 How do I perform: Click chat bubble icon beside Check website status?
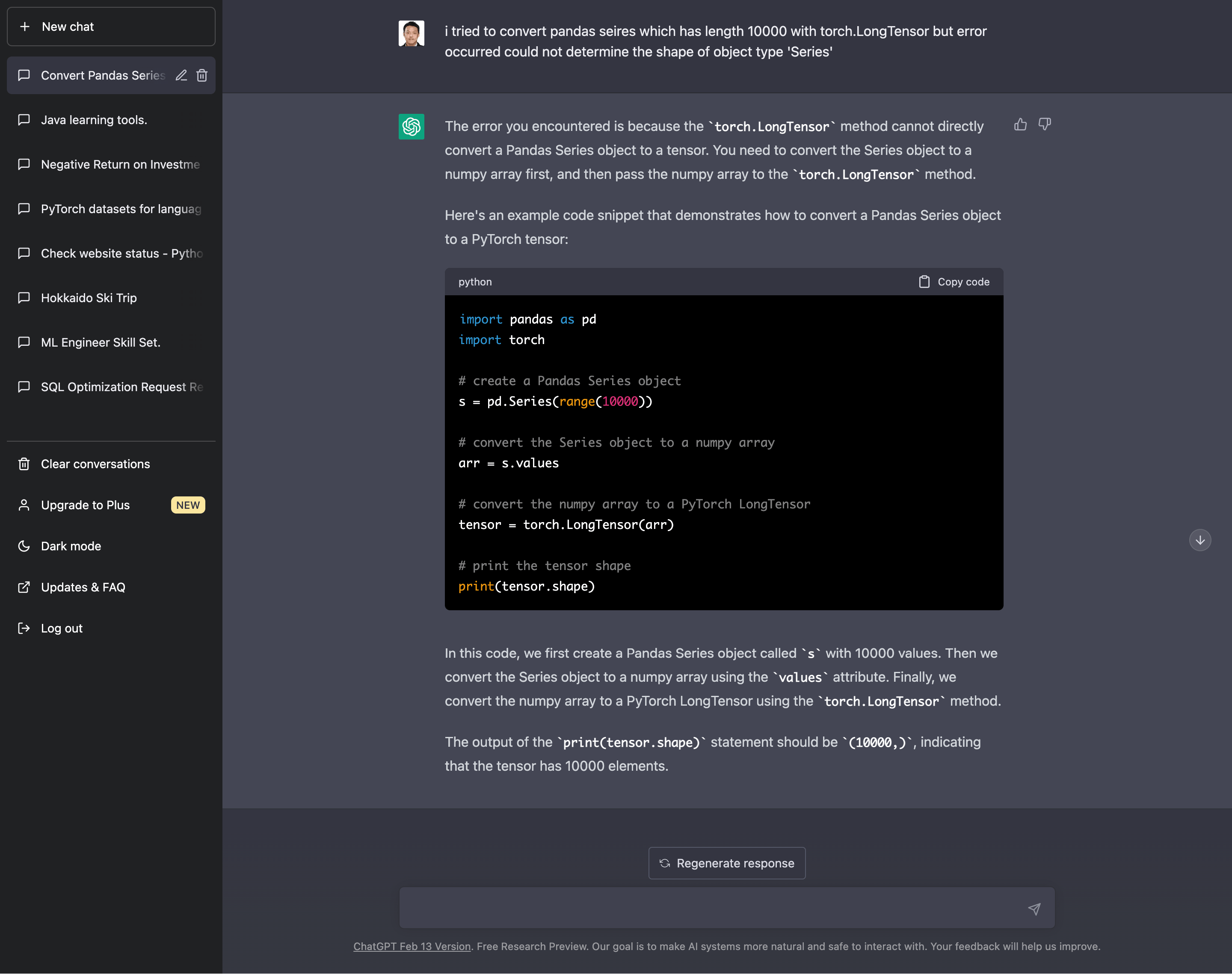pos(24,253)
